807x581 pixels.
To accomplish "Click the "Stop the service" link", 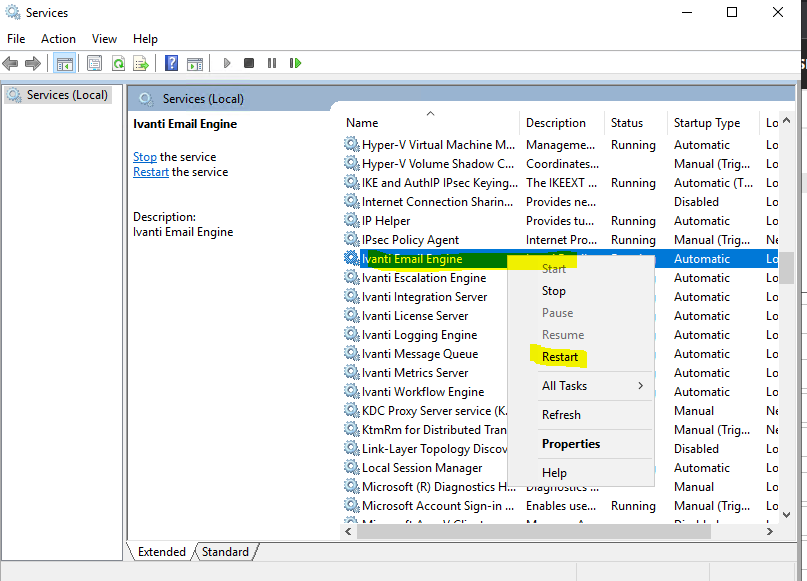I will (x=145, y=156).
